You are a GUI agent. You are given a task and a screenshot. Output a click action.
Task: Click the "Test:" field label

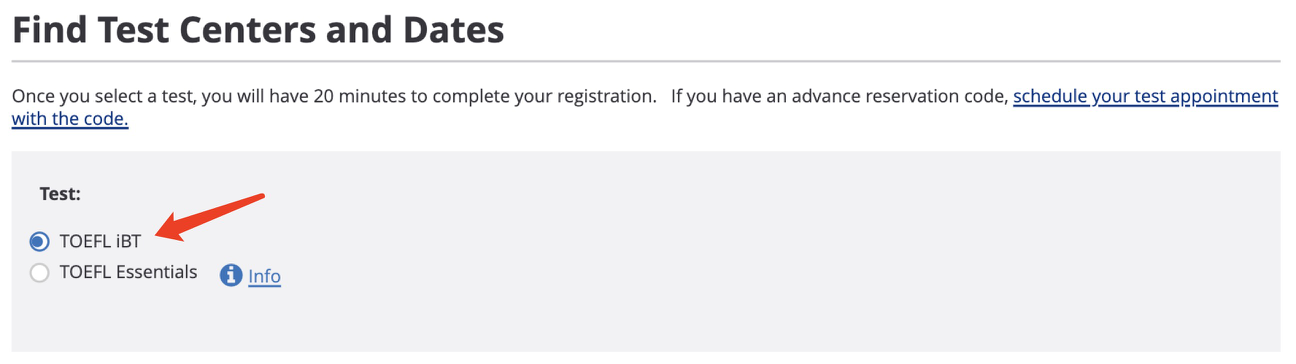coord(60,194)
